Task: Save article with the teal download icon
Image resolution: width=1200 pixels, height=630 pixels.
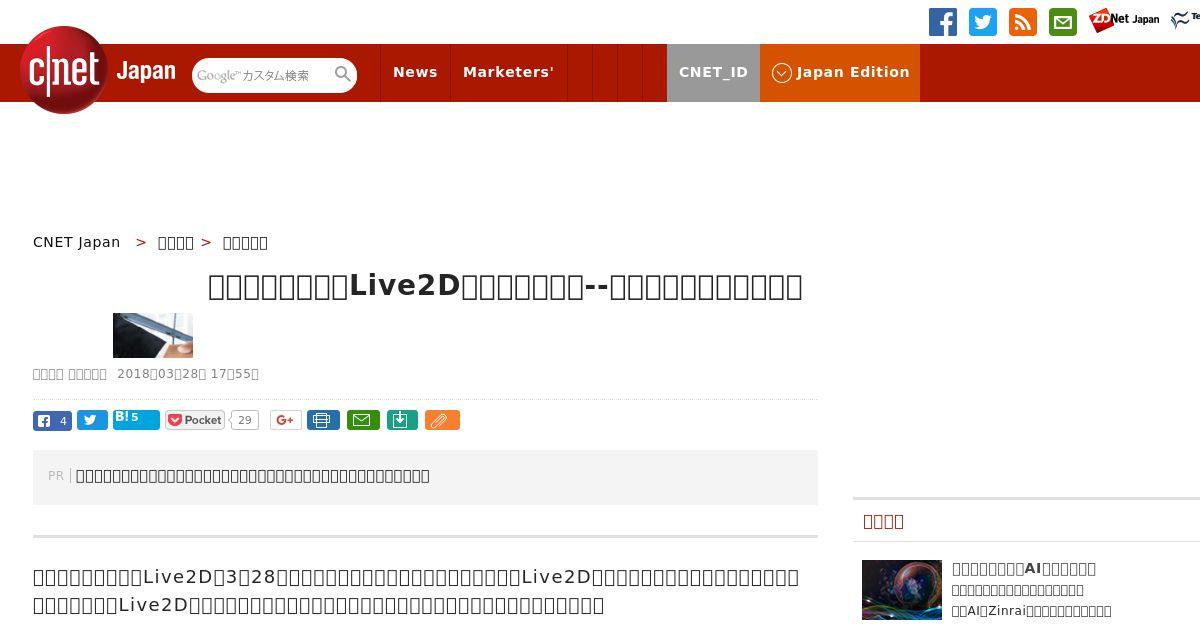Action: 401,420
